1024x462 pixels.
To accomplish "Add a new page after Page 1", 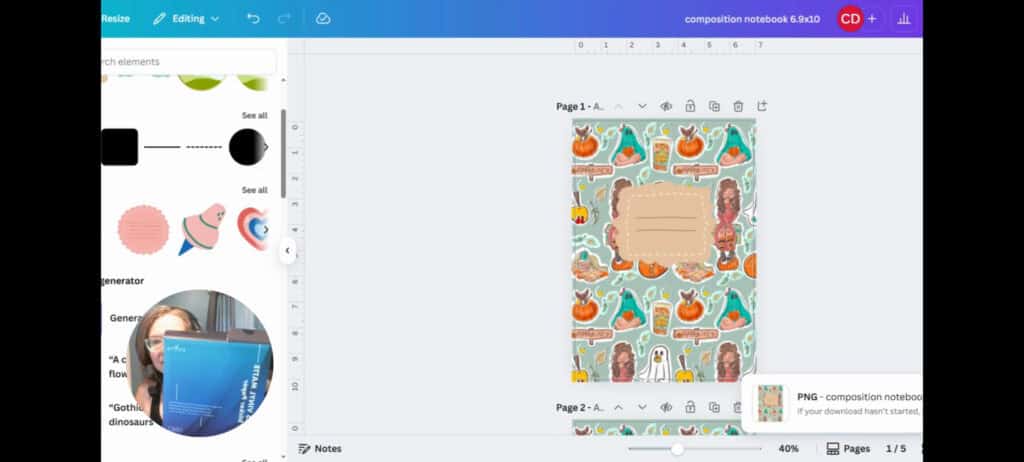I will 762,106.
